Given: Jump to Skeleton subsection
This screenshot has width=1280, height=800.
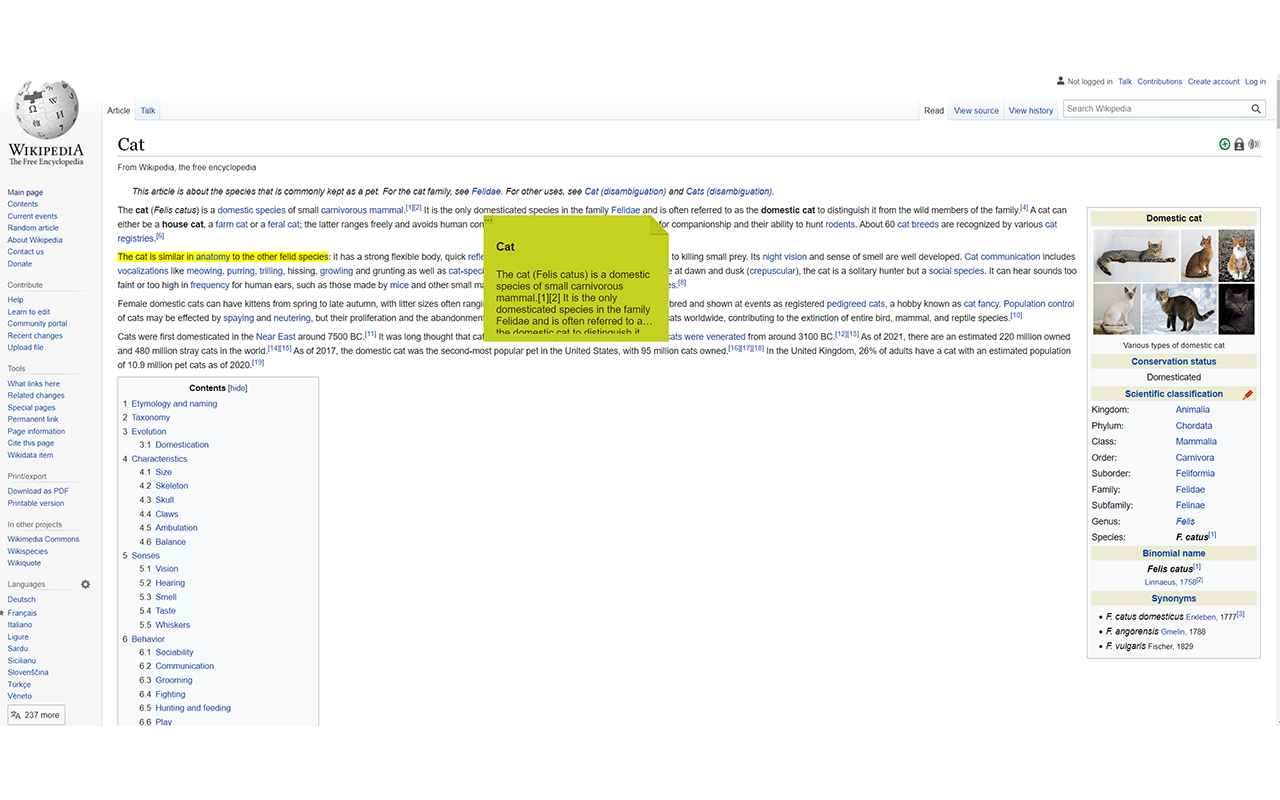Looking at the screenshot, I should pos(172,486).
